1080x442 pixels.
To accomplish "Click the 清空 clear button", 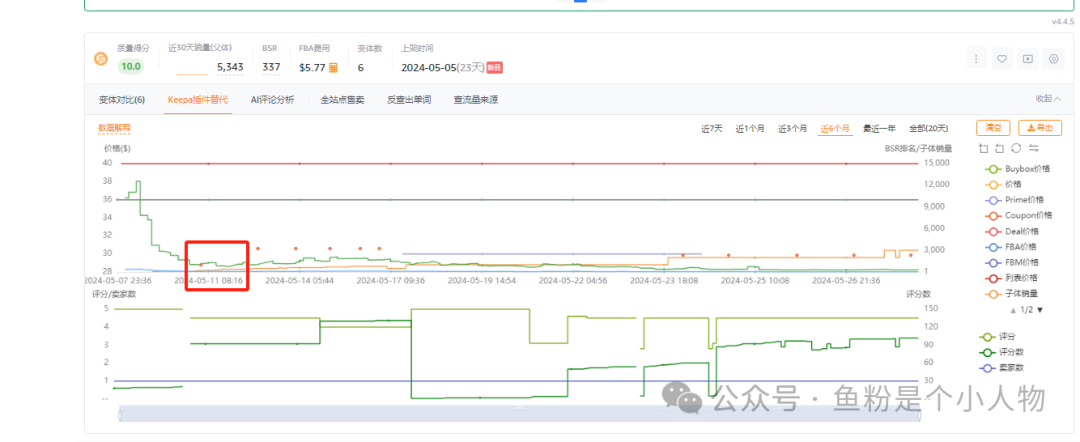I will click(x=993, y=127).
